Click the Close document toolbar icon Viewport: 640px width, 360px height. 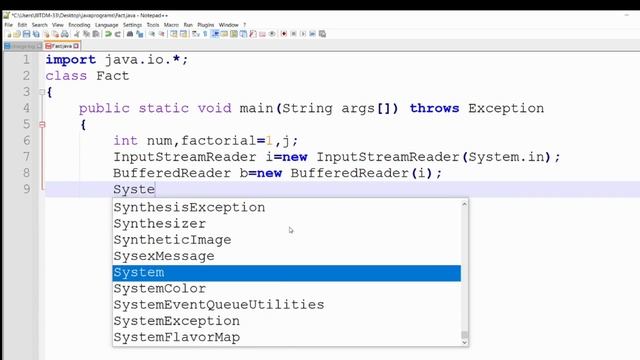click(46, 34)
